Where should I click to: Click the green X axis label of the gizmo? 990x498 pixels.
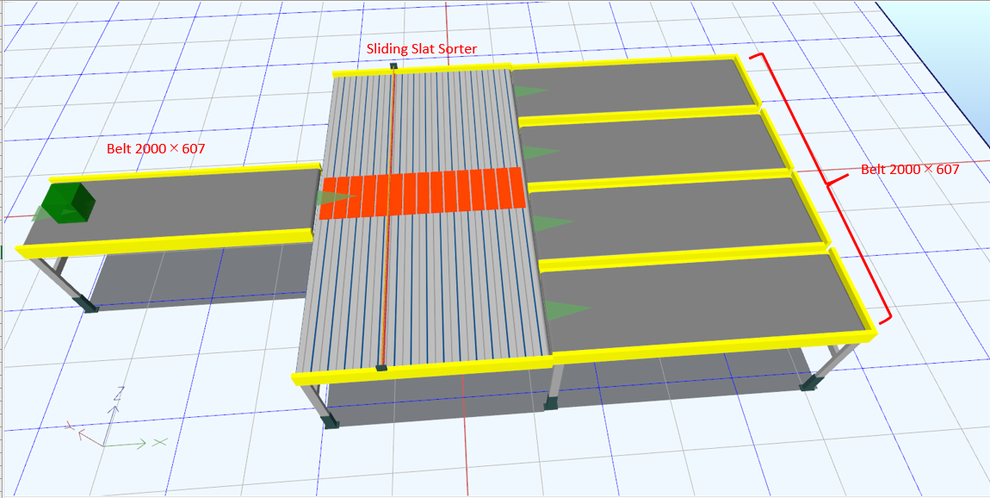pyautogui.click(x=160, y=442)
